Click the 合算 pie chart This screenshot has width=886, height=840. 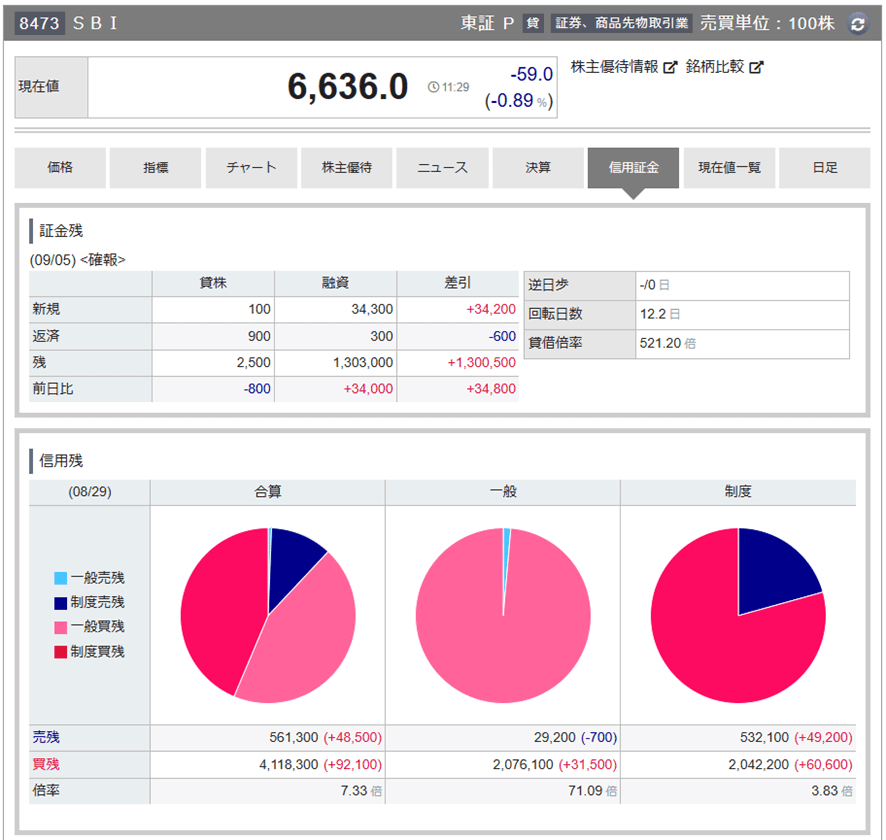[x=268, y=615]
